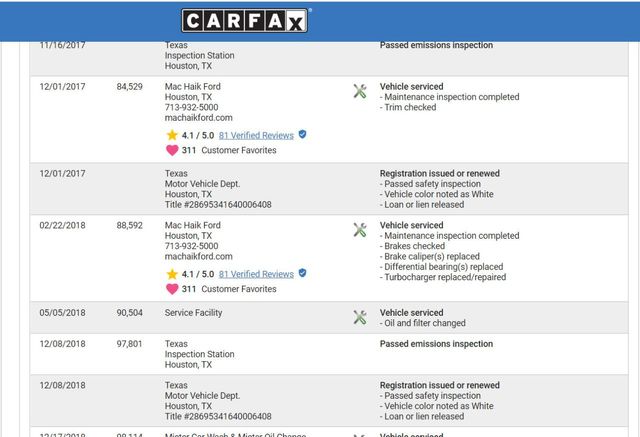This screenshot has height=437, width=640.
Task: Click machaikford.com in the 88,592-mile entry
Action: pyautogui.click(x=198, y=257)
